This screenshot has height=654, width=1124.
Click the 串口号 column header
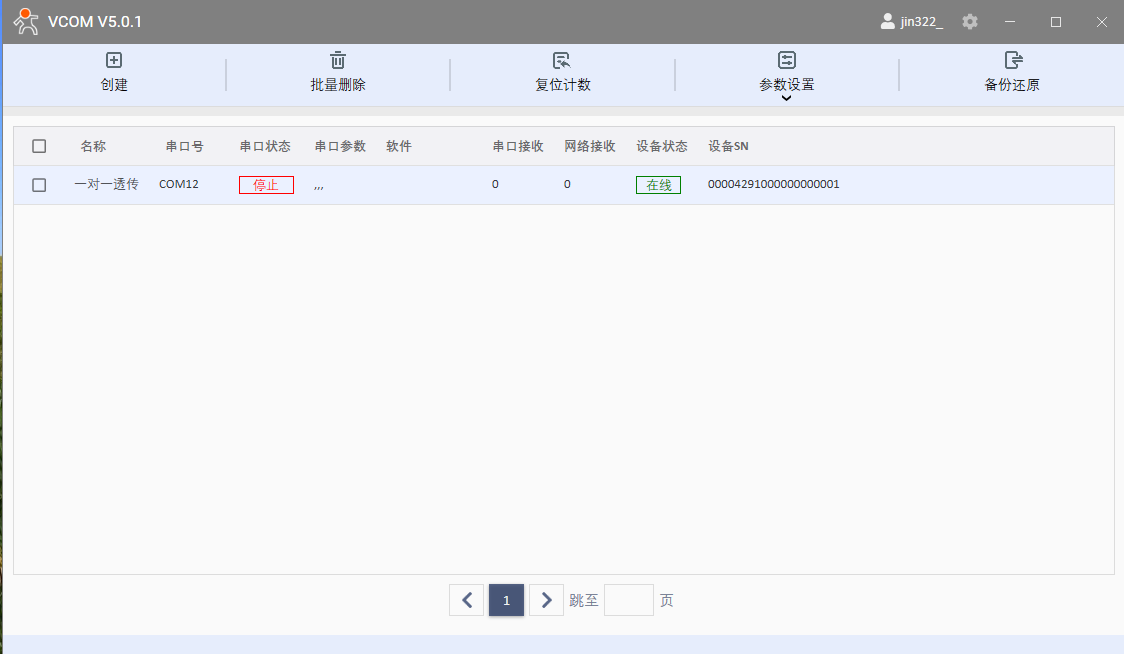184,146
